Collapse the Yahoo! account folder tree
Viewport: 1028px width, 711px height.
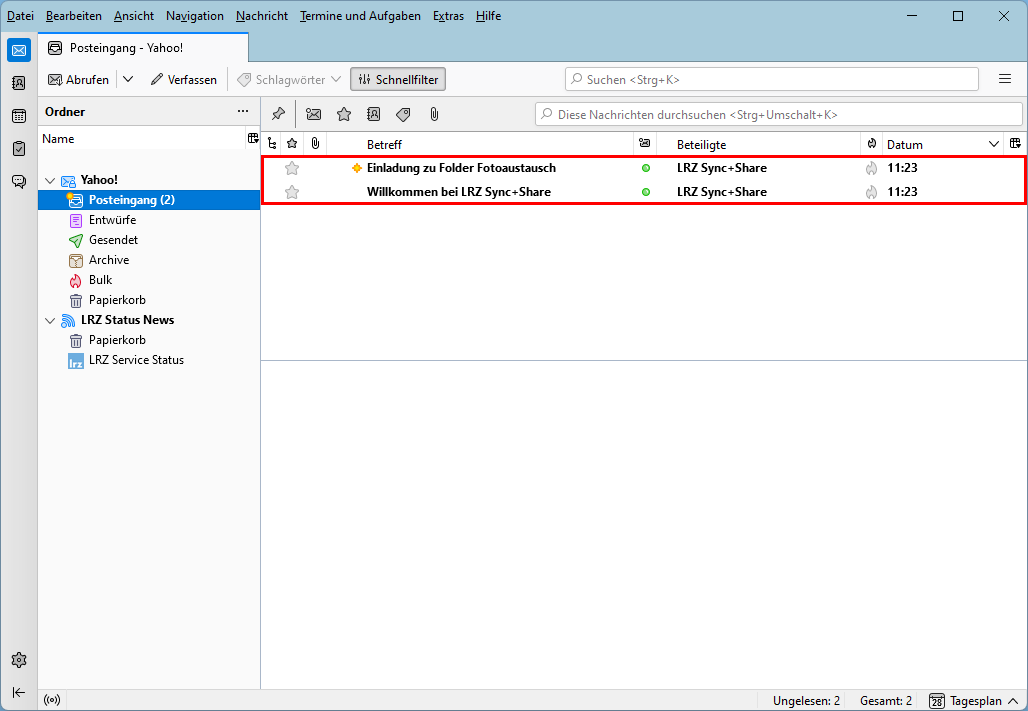pyautogui.click(x=50, y=180)
